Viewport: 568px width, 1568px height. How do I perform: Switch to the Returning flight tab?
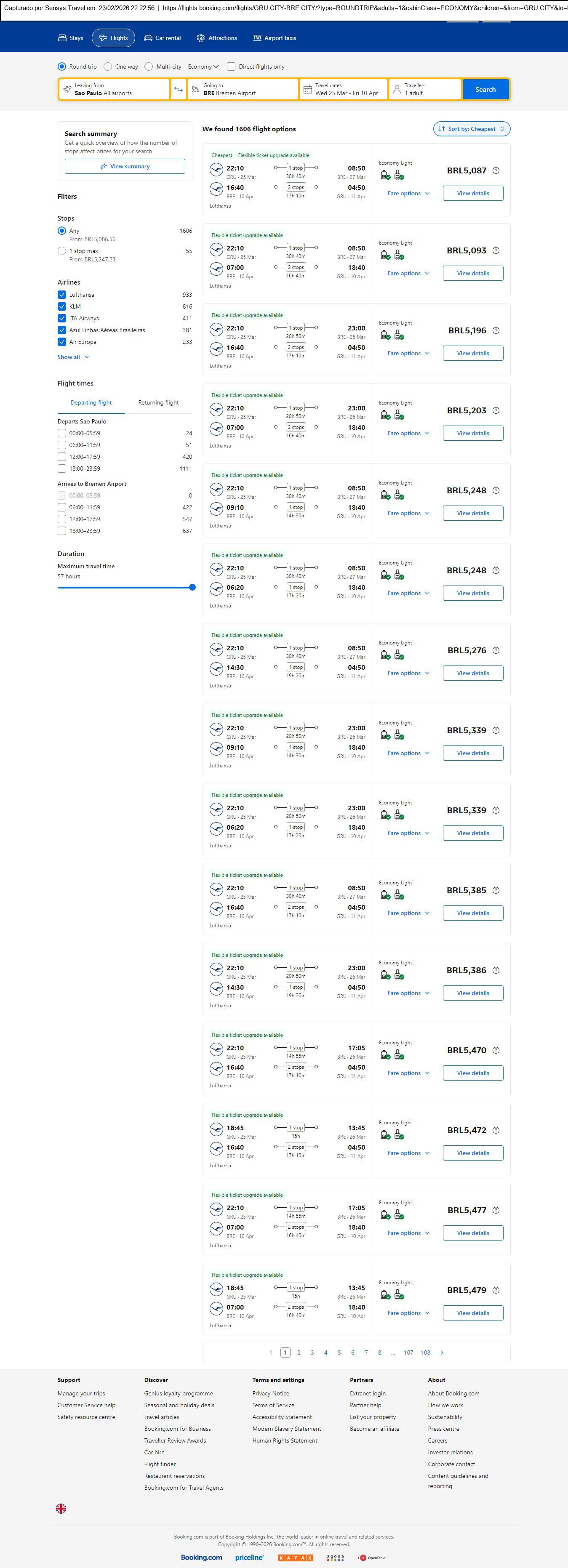coord(158,402)
